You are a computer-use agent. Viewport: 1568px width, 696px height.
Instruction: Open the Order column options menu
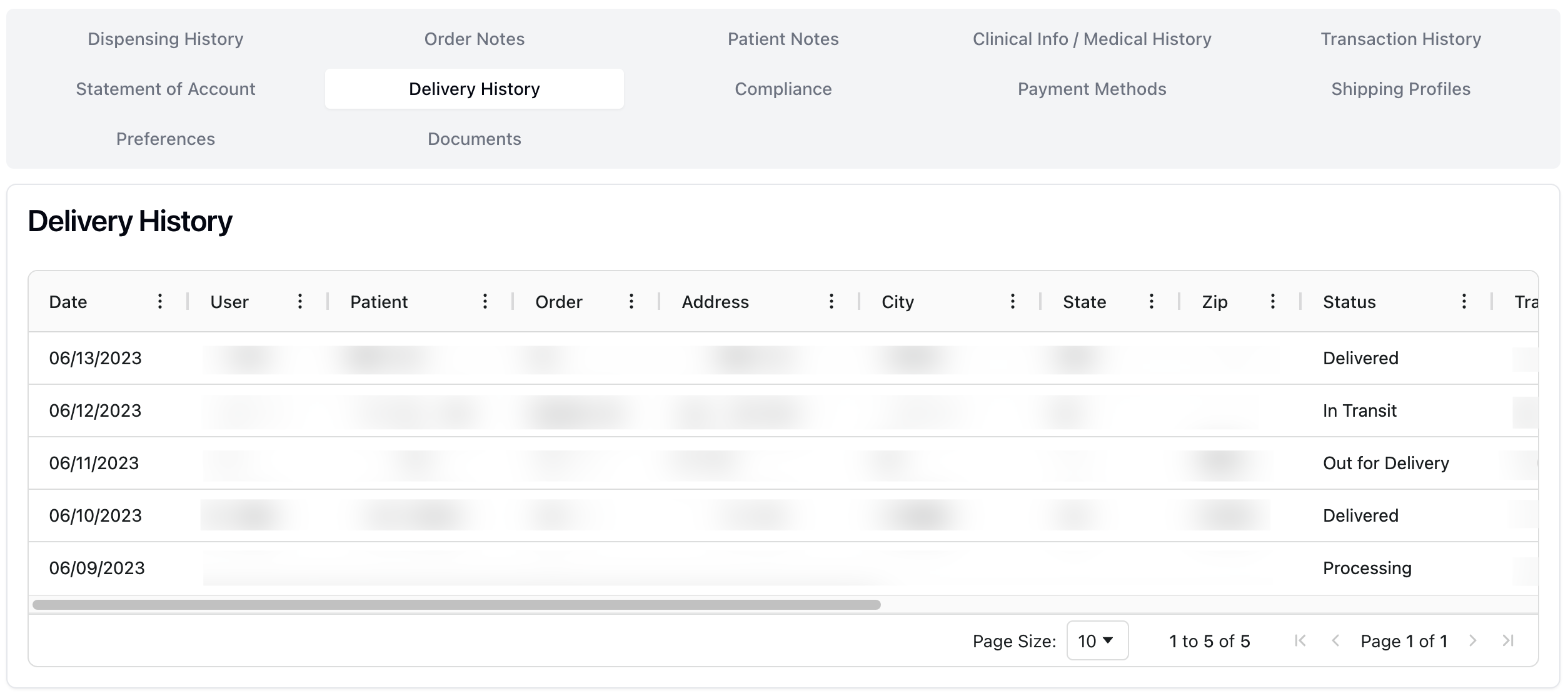point(631,302)
